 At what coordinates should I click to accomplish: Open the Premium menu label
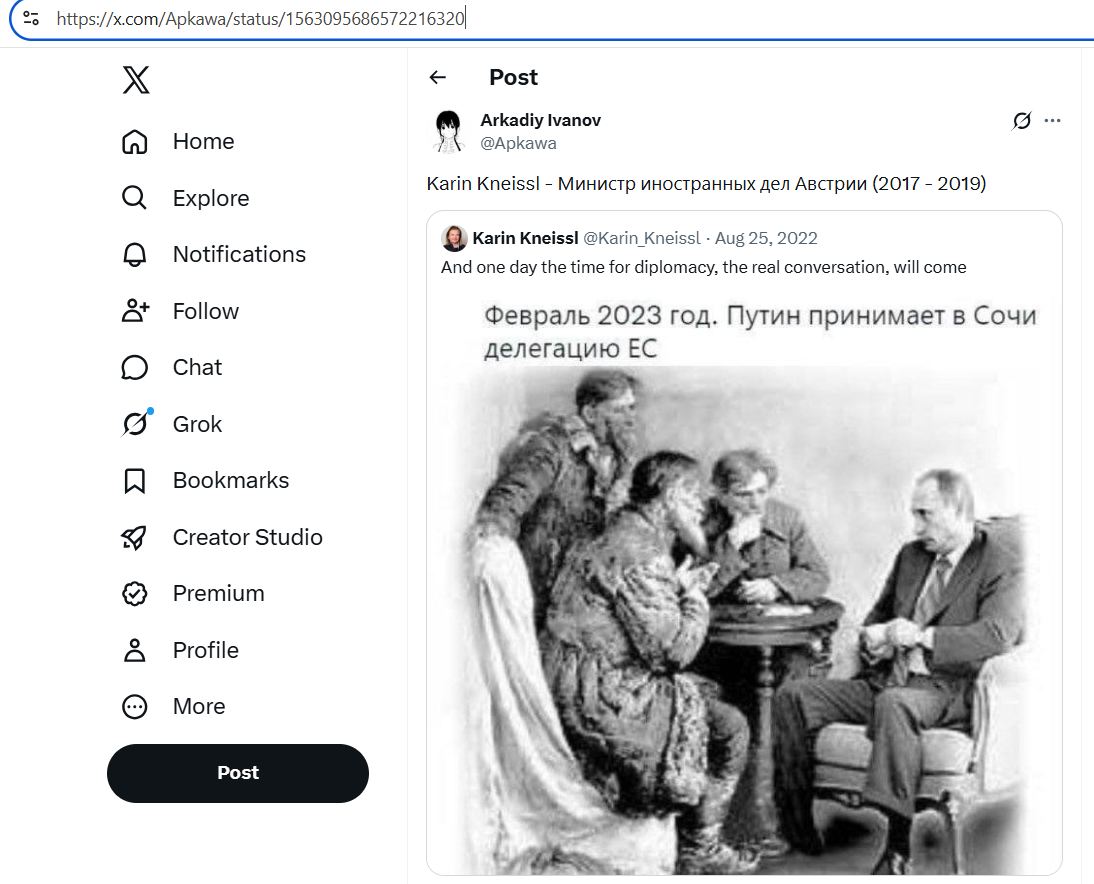[x=219, y=594]
